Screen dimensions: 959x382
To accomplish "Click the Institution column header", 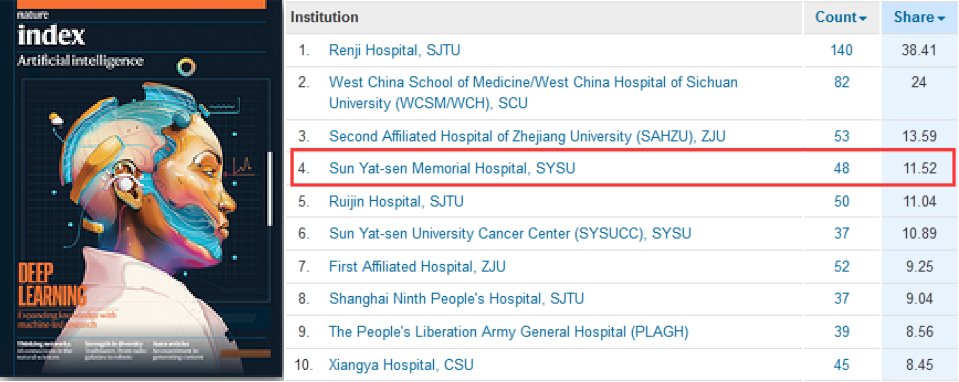I will point(324,17).
